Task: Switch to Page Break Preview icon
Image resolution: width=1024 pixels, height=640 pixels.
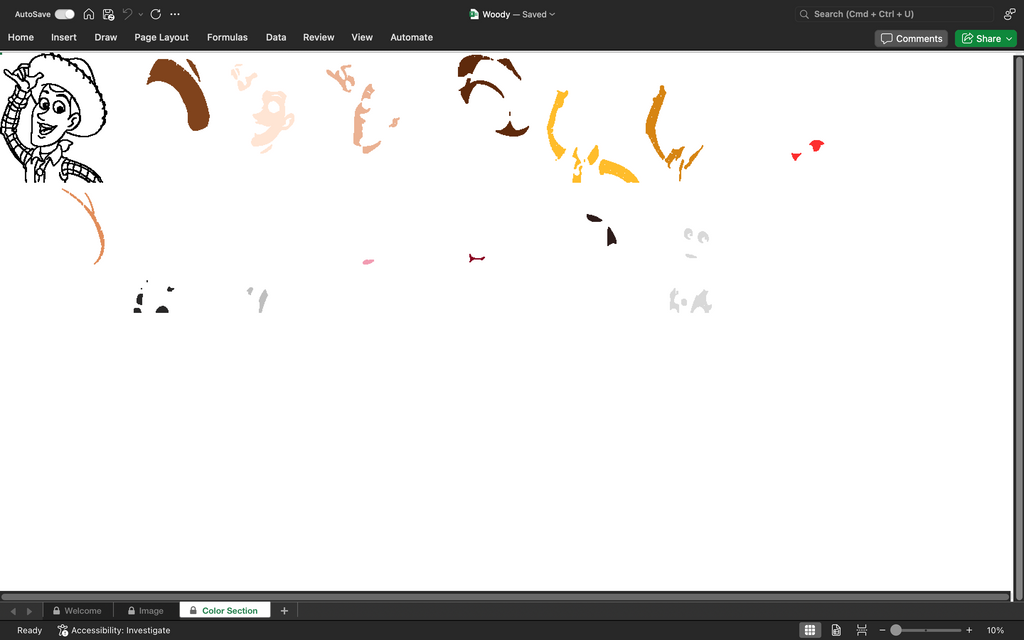Action: click(x=862, y=630)
